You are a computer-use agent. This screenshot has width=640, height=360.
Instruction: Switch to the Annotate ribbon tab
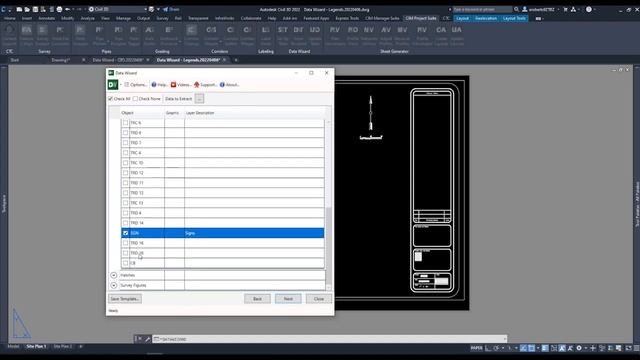click(47, 18)
